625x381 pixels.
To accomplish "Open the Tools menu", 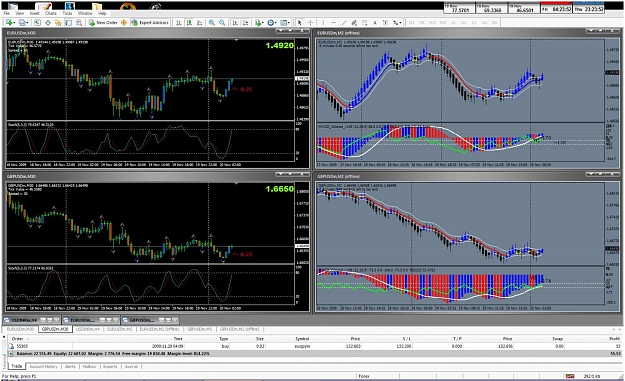I will (67, 13).
